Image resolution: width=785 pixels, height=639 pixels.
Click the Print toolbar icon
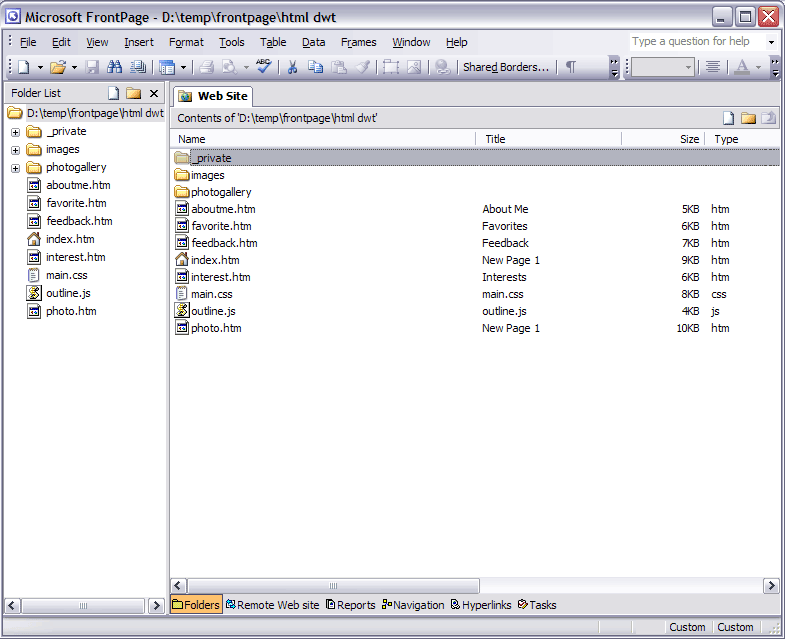207,67
